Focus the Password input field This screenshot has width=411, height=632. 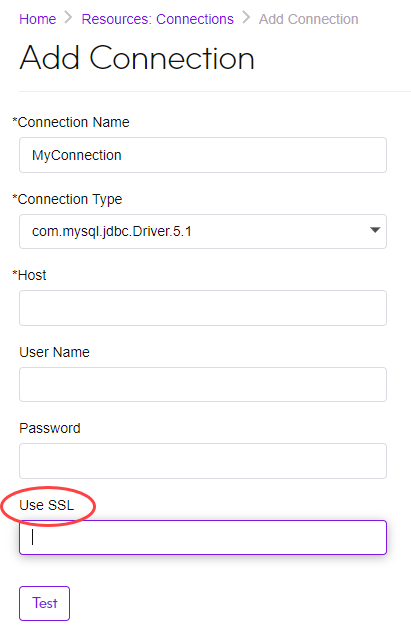tap(203, 461)
